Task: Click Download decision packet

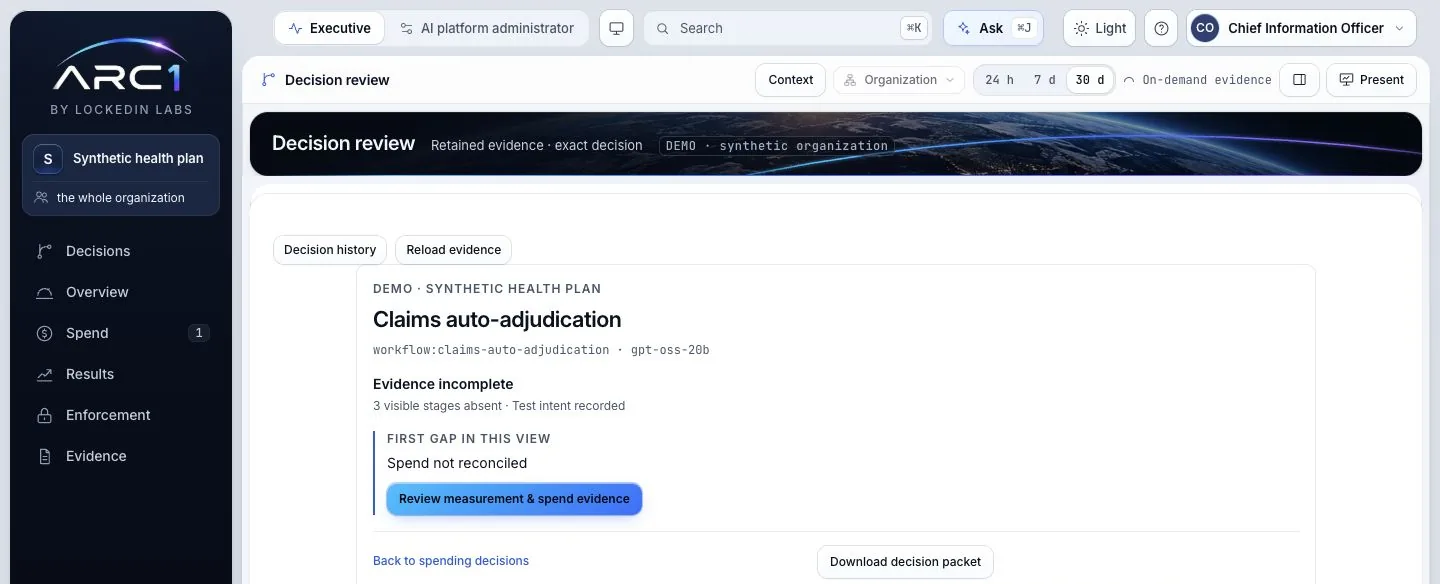Action: [905, 562]
